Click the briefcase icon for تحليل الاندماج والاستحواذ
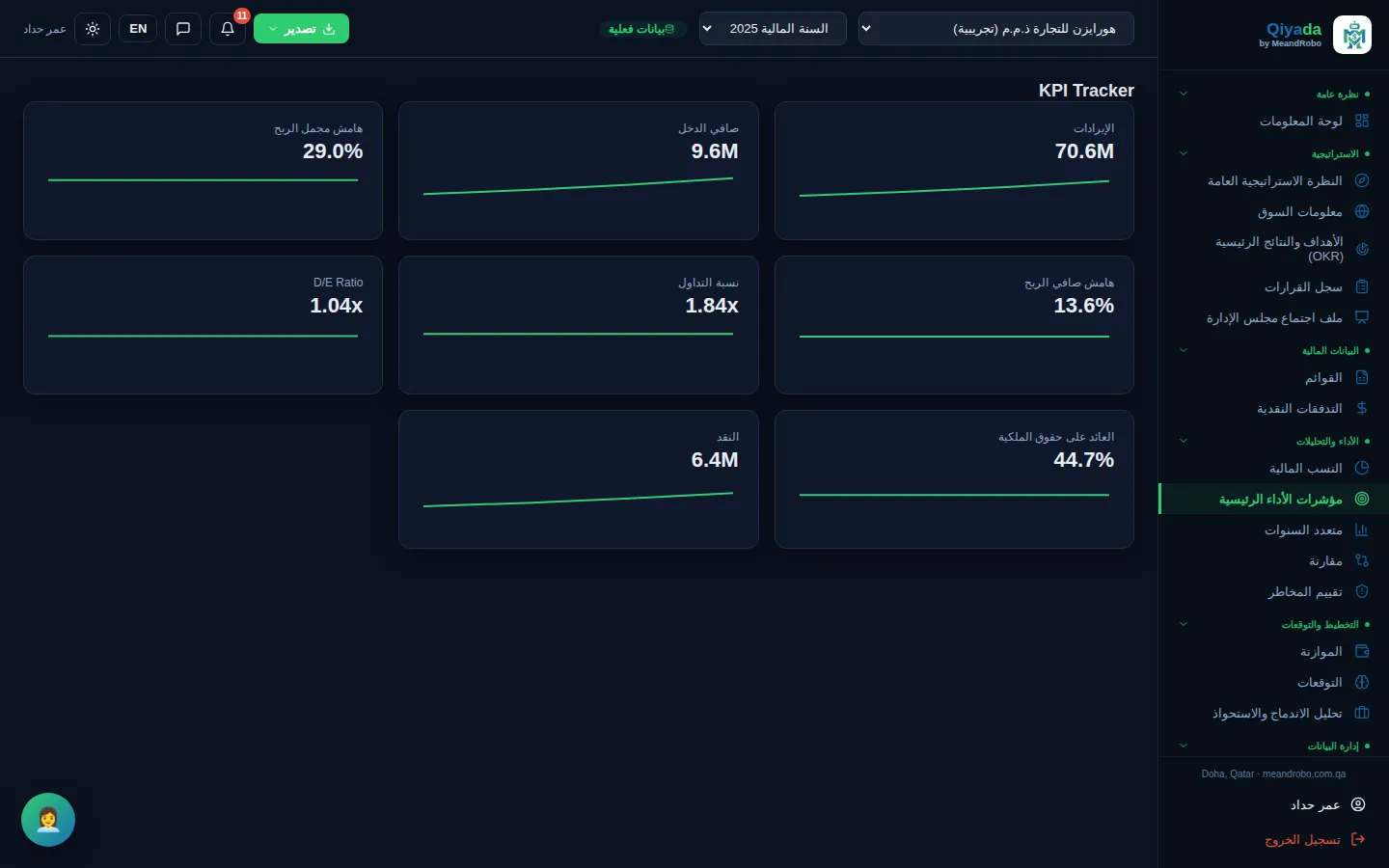 pos(1362,713)
